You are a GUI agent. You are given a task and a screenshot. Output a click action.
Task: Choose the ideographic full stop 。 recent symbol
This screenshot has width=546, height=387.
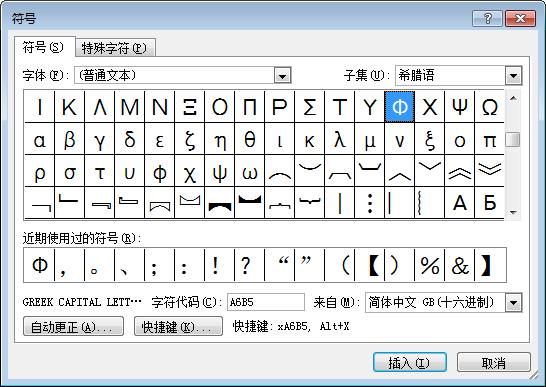pos(100,265)
